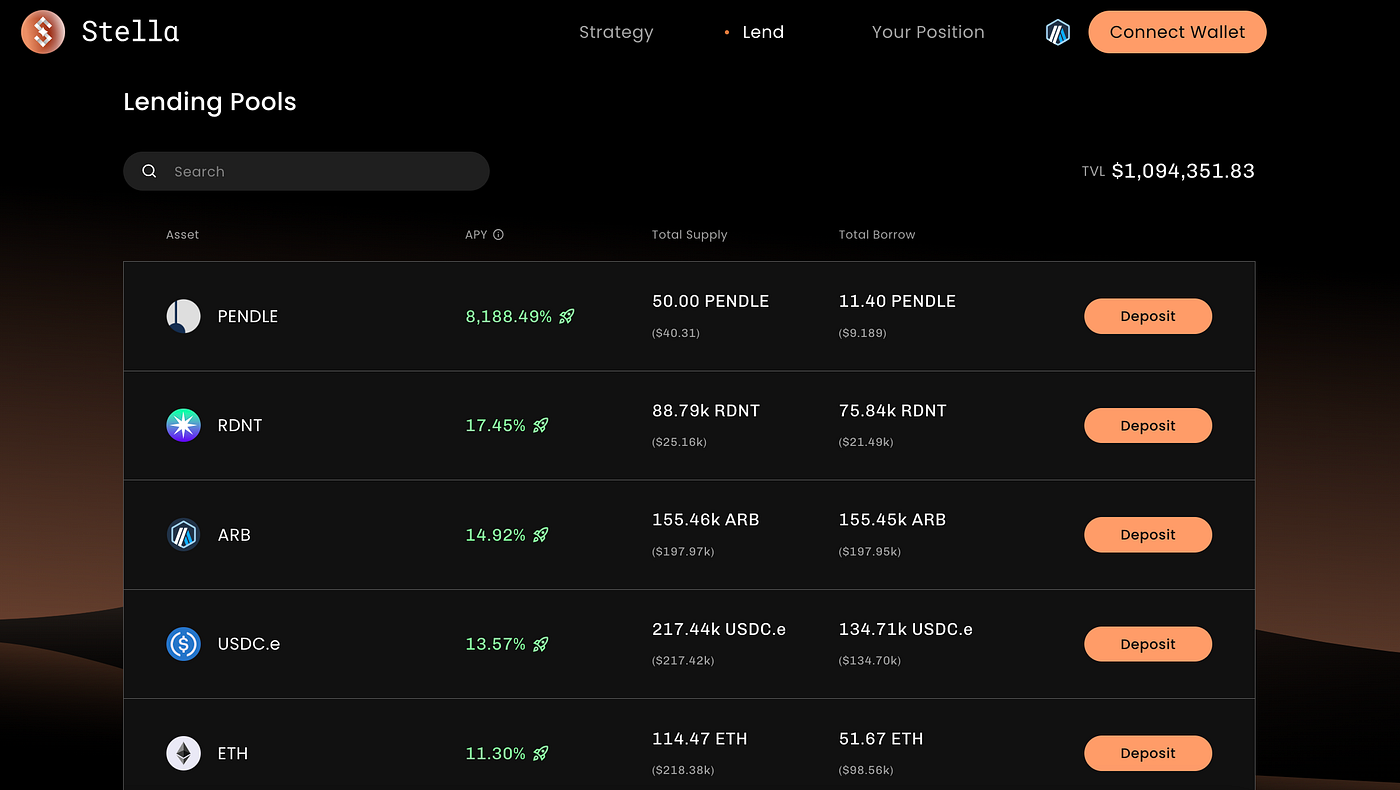The height and width of the screenshot is (790, 1400).
Task: Click the 17.45% APY value
Action: (x=496, y=425)
